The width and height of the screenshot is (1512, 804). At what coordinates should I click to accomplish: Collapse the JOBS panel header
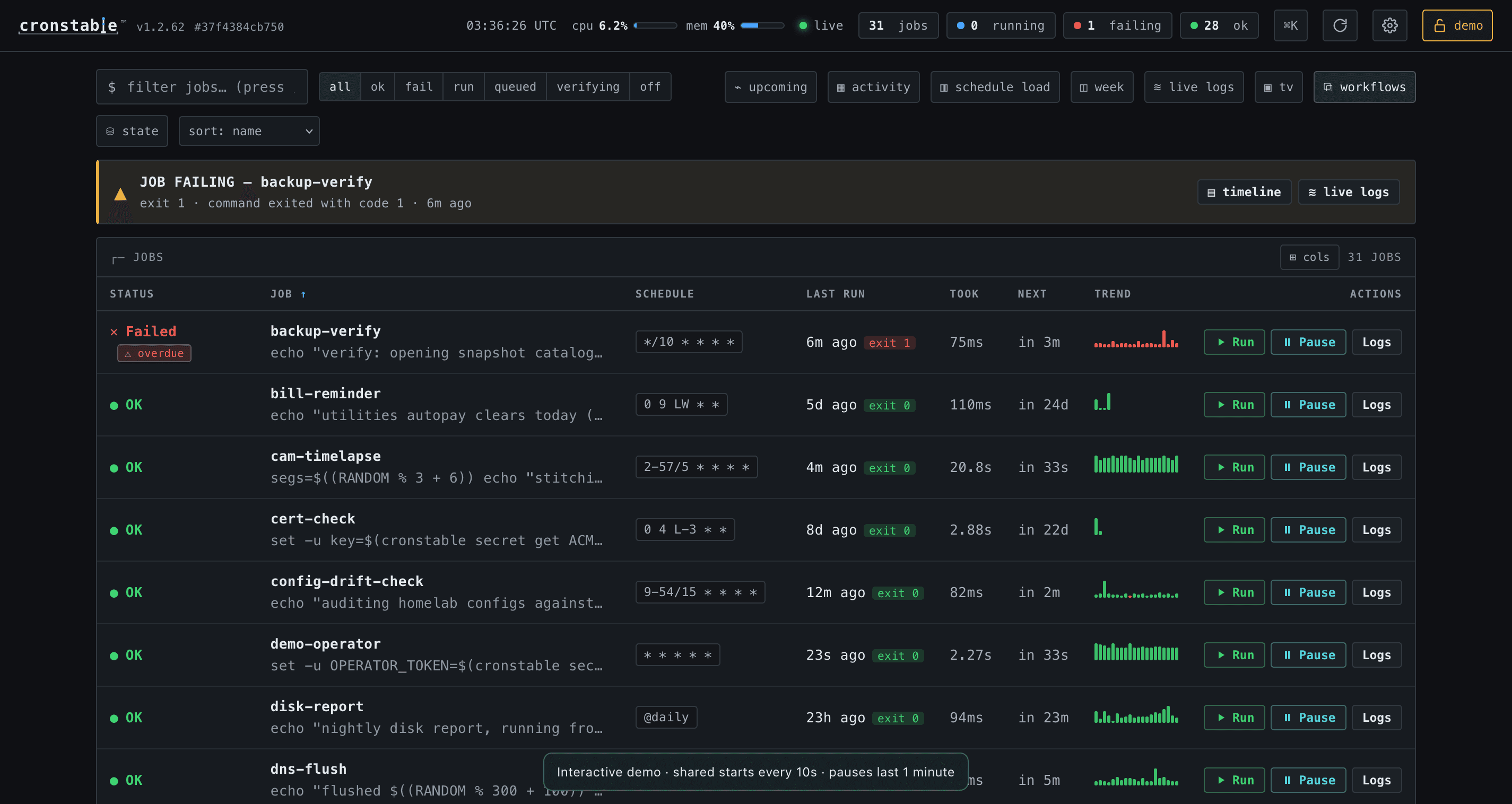tap(138, 257)
